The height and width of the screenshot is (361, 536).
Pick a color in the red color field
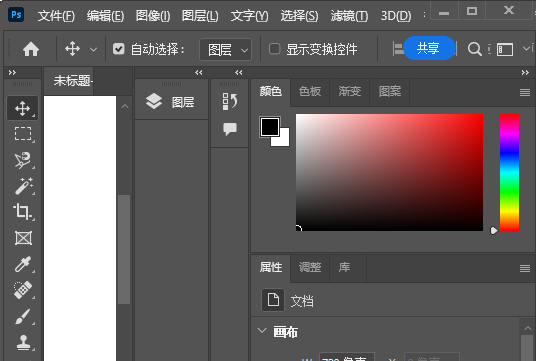(x=389, y=172)
